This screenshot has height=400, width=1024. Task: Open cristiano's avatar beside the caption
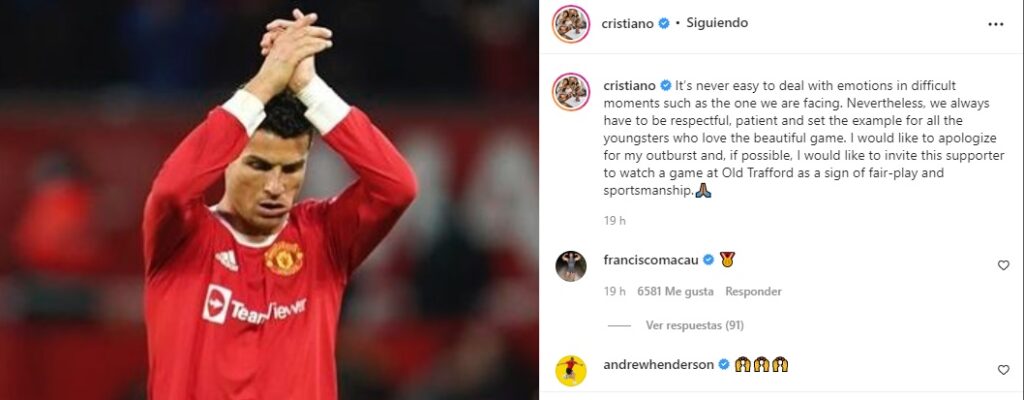[571, 92]
